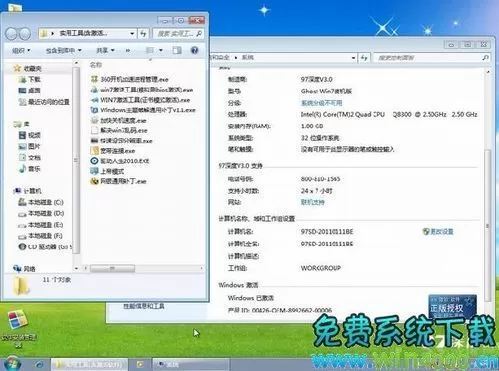Click the Explorer search magnifier icon

tap(199, 34)
